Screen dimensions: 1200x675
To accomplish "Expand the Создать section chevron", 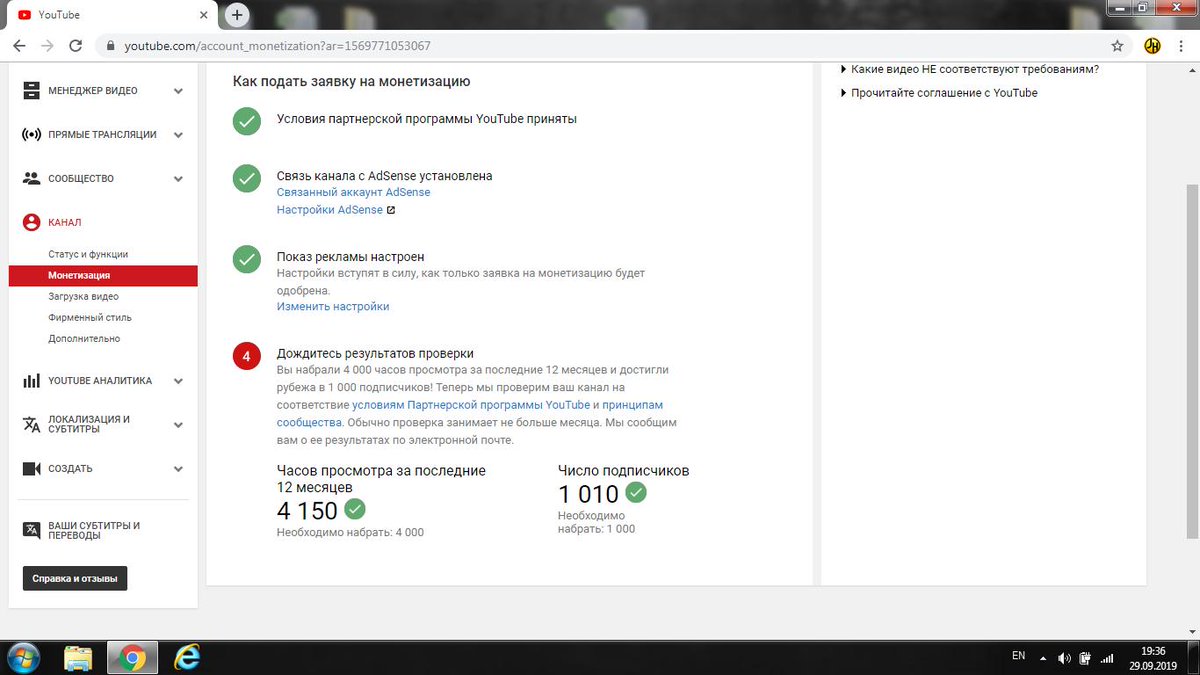I will 178,469.
